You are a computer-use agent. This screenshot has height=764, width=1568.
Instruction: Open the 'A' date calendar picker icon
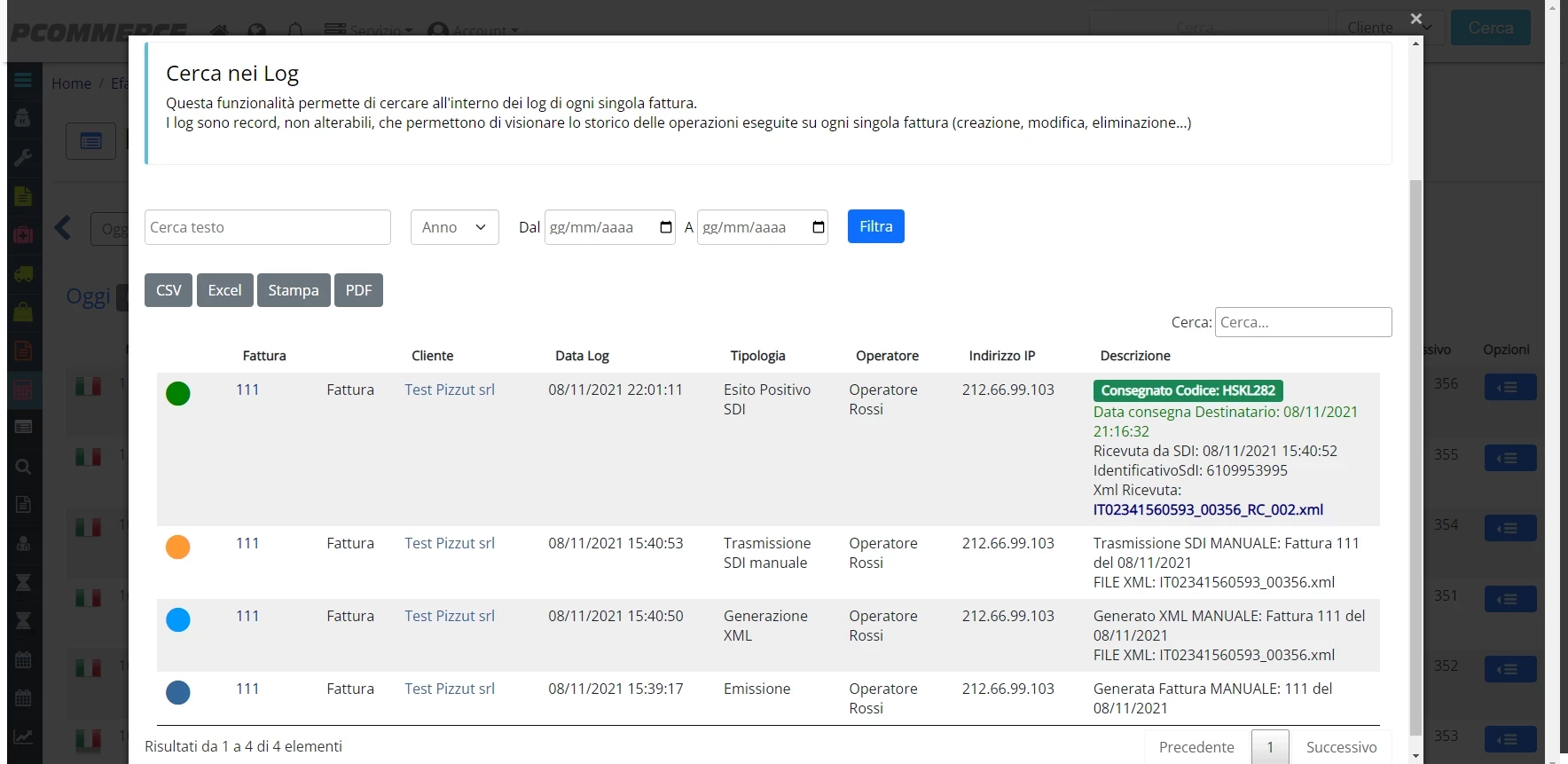[819, 227]
